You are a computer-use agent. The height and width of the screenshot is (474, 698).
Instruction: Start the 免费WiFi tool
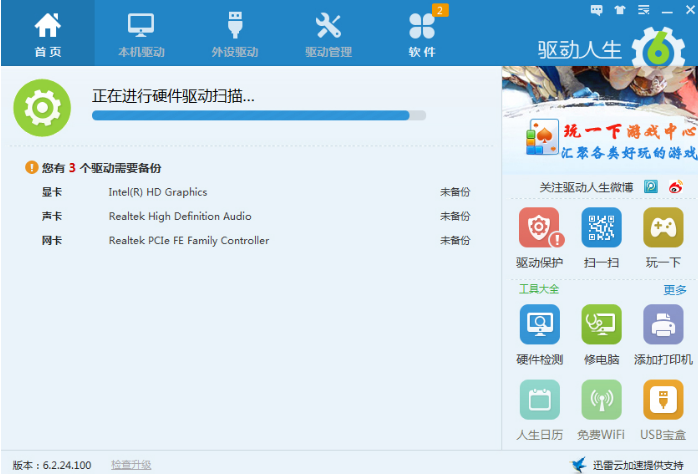(601, 401)
